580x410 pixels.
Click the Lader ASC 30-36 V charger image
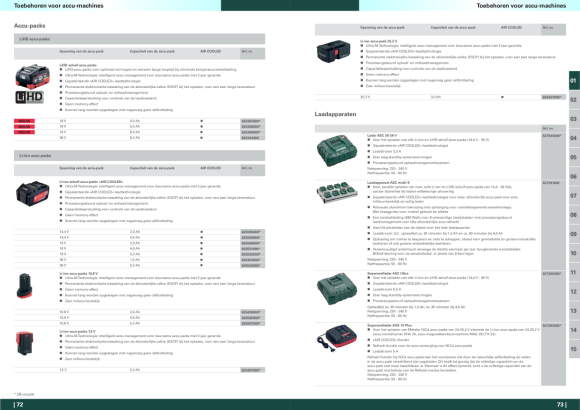337,150
